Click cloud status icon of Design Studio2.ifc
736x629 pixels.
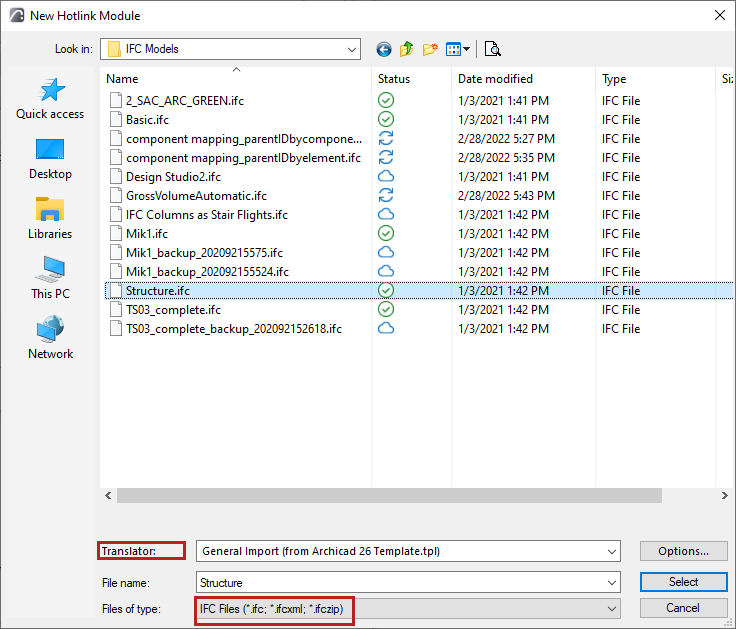(386, 176)
